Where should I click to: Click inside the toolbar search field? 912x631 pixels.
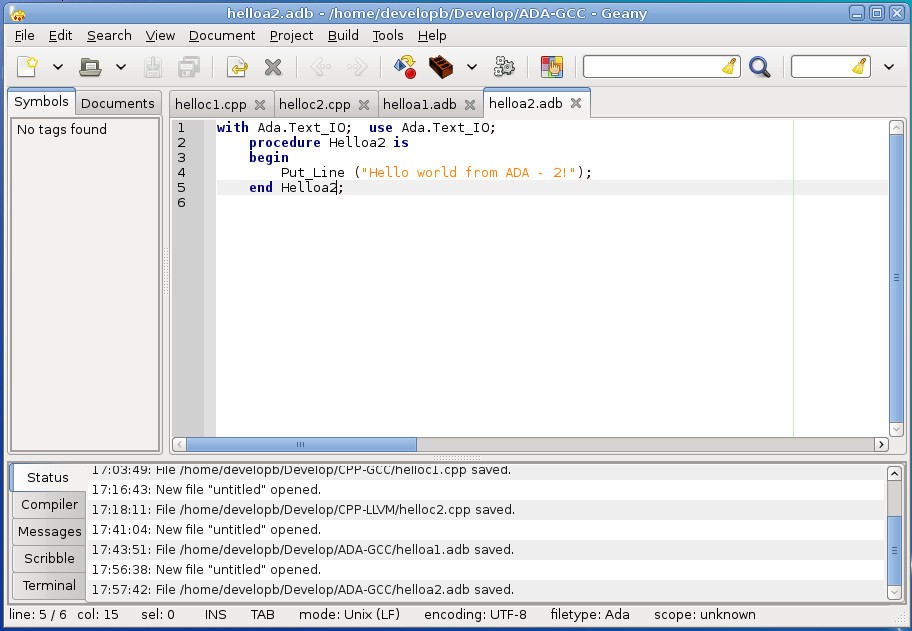coord(652,67)
